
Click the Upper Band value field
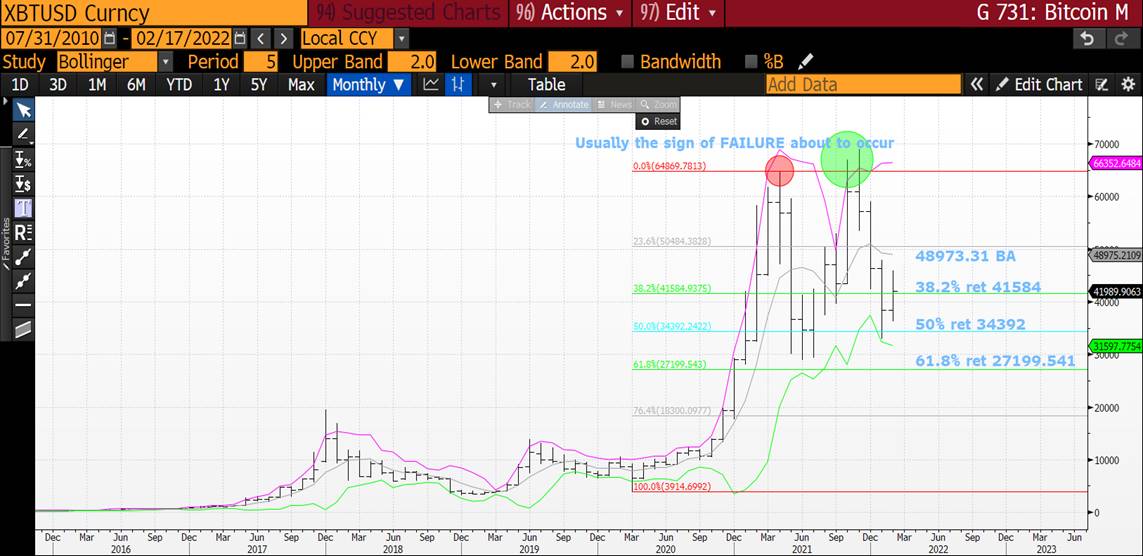(x=413, y=62)
